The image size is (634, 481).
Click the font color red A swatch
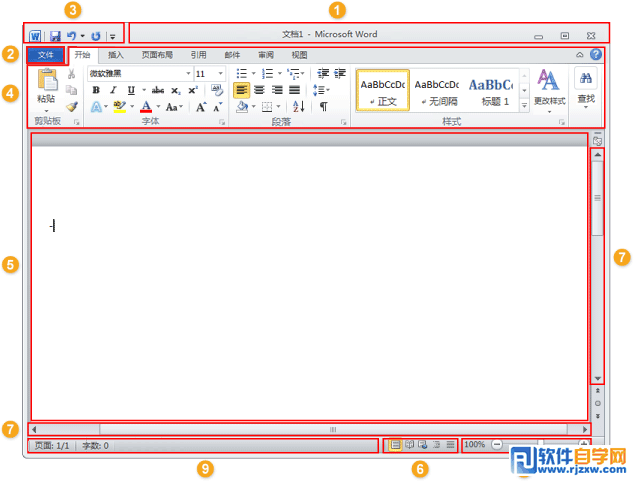click(146, 107)
